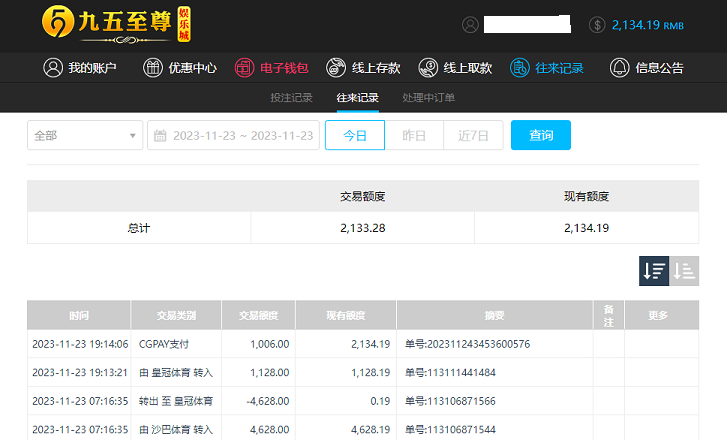Click balance 4,628.19 in last row
This screenshot has width=727, height=440.
[370, 430]
